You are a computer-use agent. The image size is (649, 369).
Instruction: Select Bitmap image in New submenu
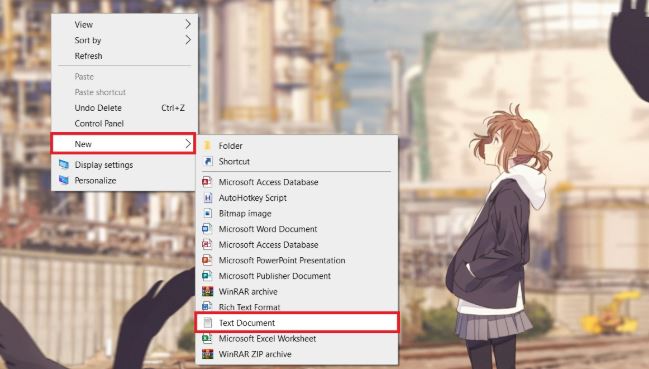pyautogui.click(x=296, y=213)
